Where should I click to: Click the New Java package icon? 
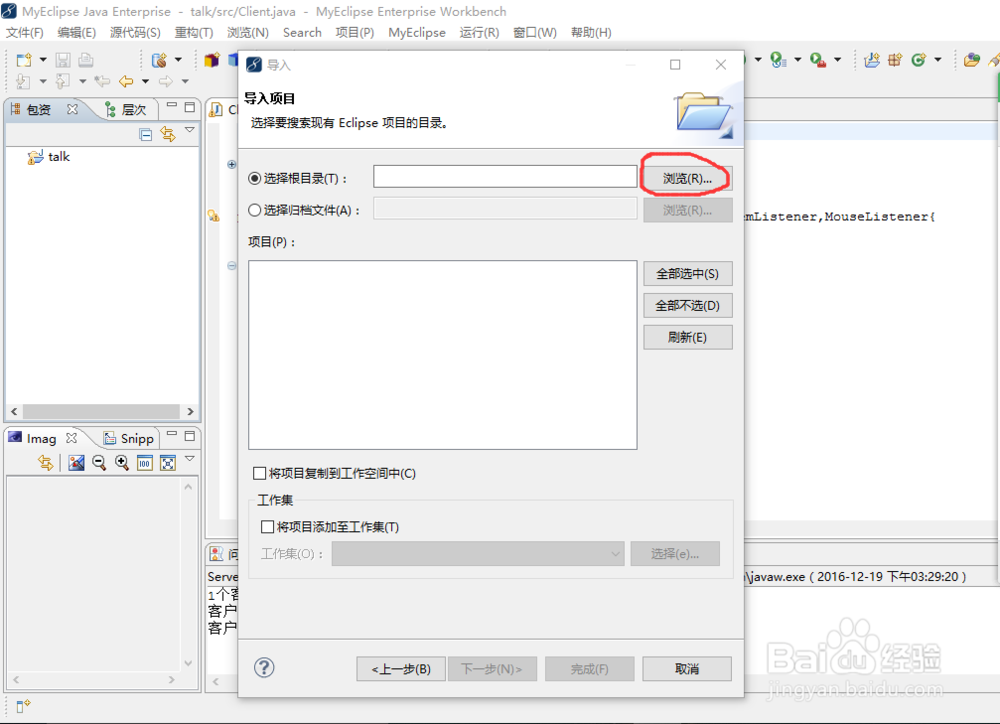(x=895, y=60)
